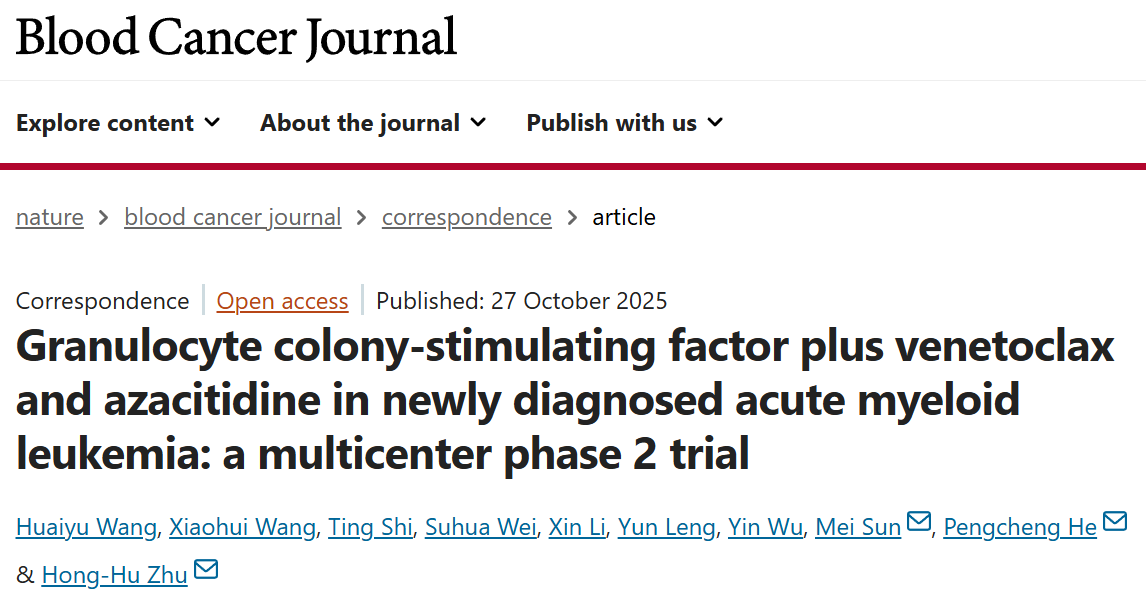Open the About the journal menu
The height and width of the screenshot is (612, 1146).
tap(373, 123)
